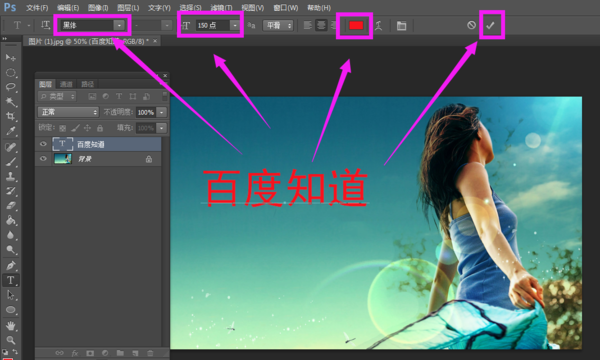The image size is (600, 360).
Task: Select the Paint Bucket tool
Action: coord(10,220)
